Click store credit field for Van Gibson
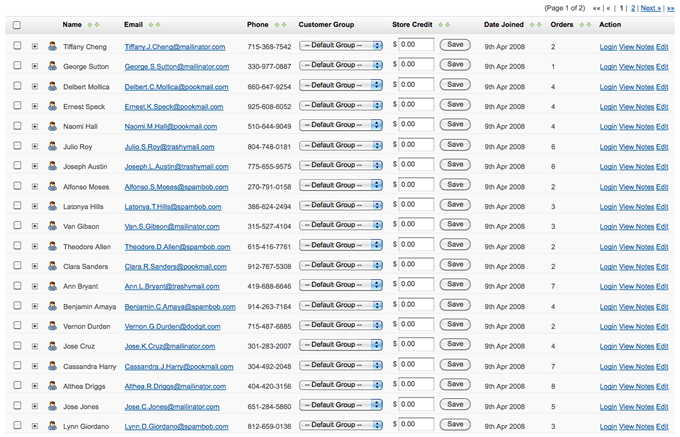 point(416,224)
